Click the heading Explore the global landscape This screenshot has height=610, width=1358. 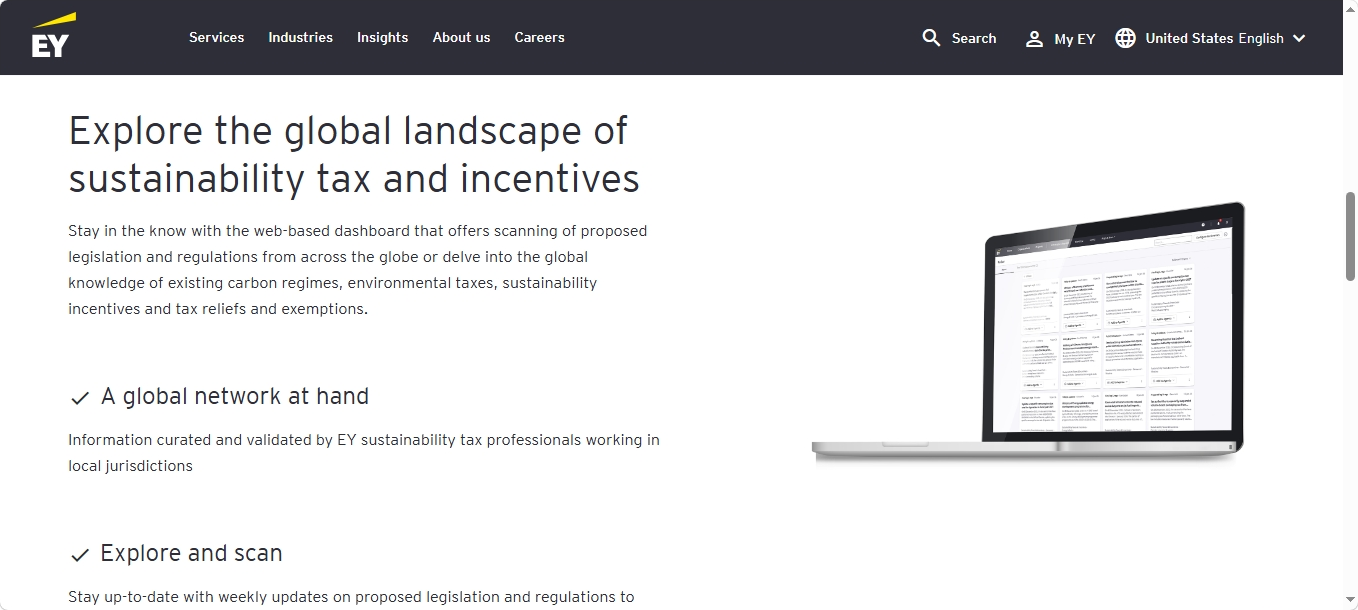(x=354, y=155)
